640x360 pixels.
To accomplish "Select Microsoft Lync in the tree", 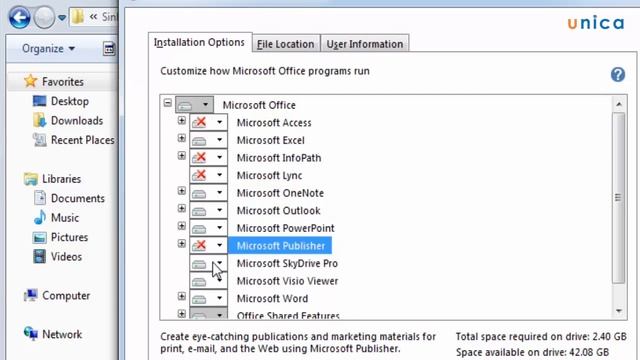I will click(269, 176).
